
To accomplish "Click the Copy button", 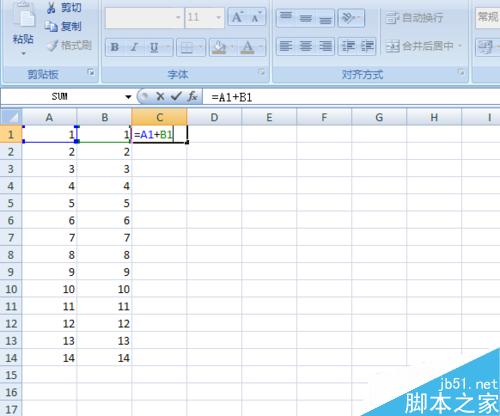I will tap(63, 27).
